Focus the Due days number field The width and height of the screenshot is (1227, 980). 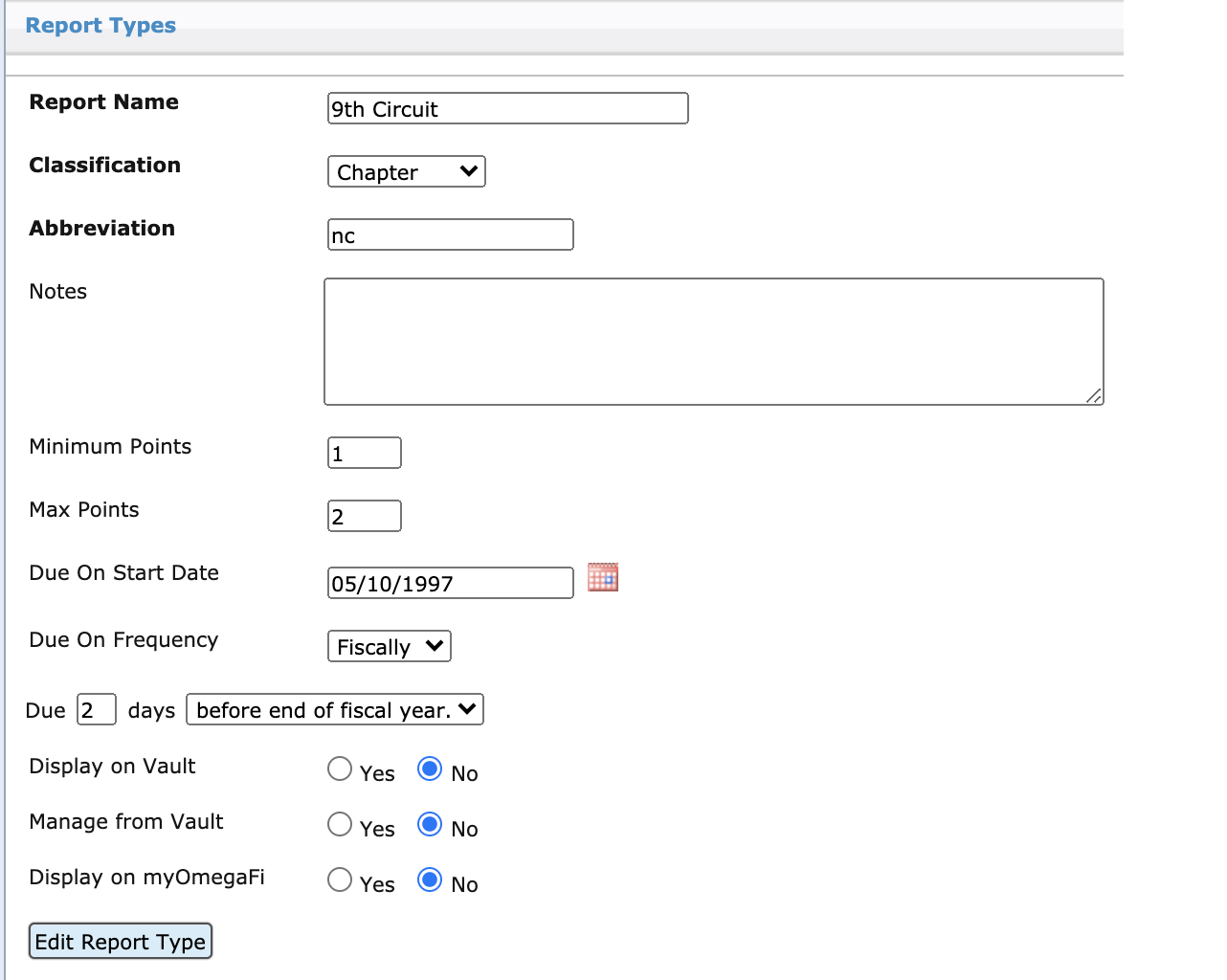tap(97, 709)
